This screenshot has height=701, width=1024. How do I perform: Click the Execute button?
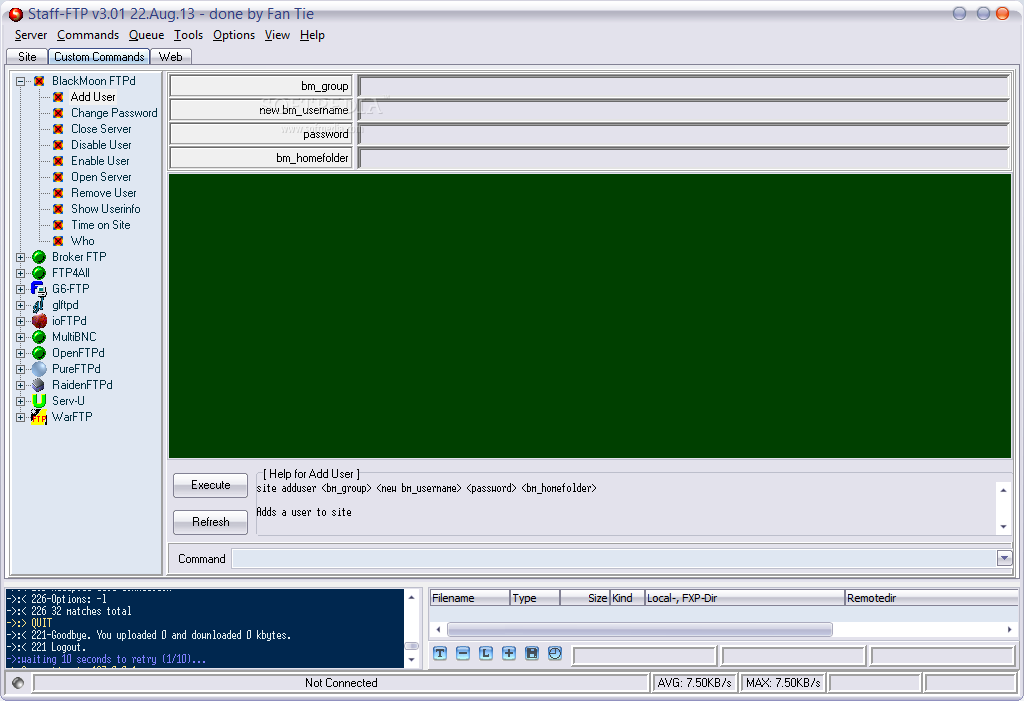210,485
